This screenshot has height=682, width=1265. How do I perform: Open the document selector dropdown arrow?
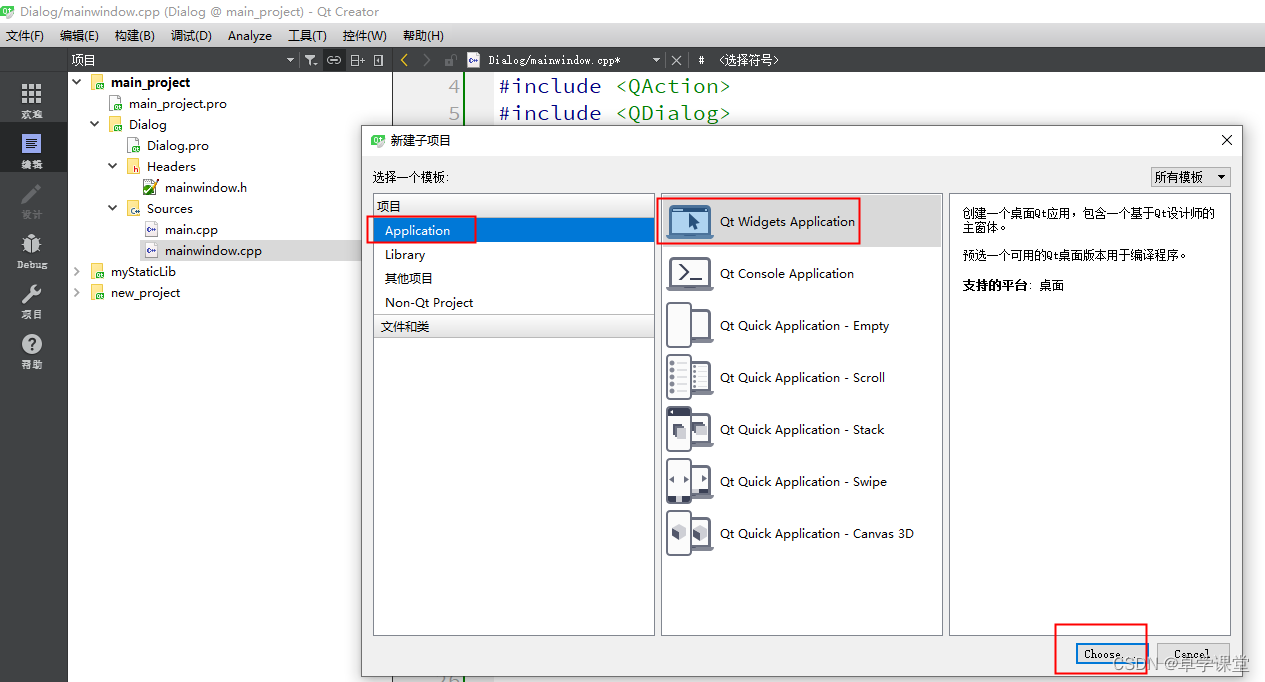[656, 60]
